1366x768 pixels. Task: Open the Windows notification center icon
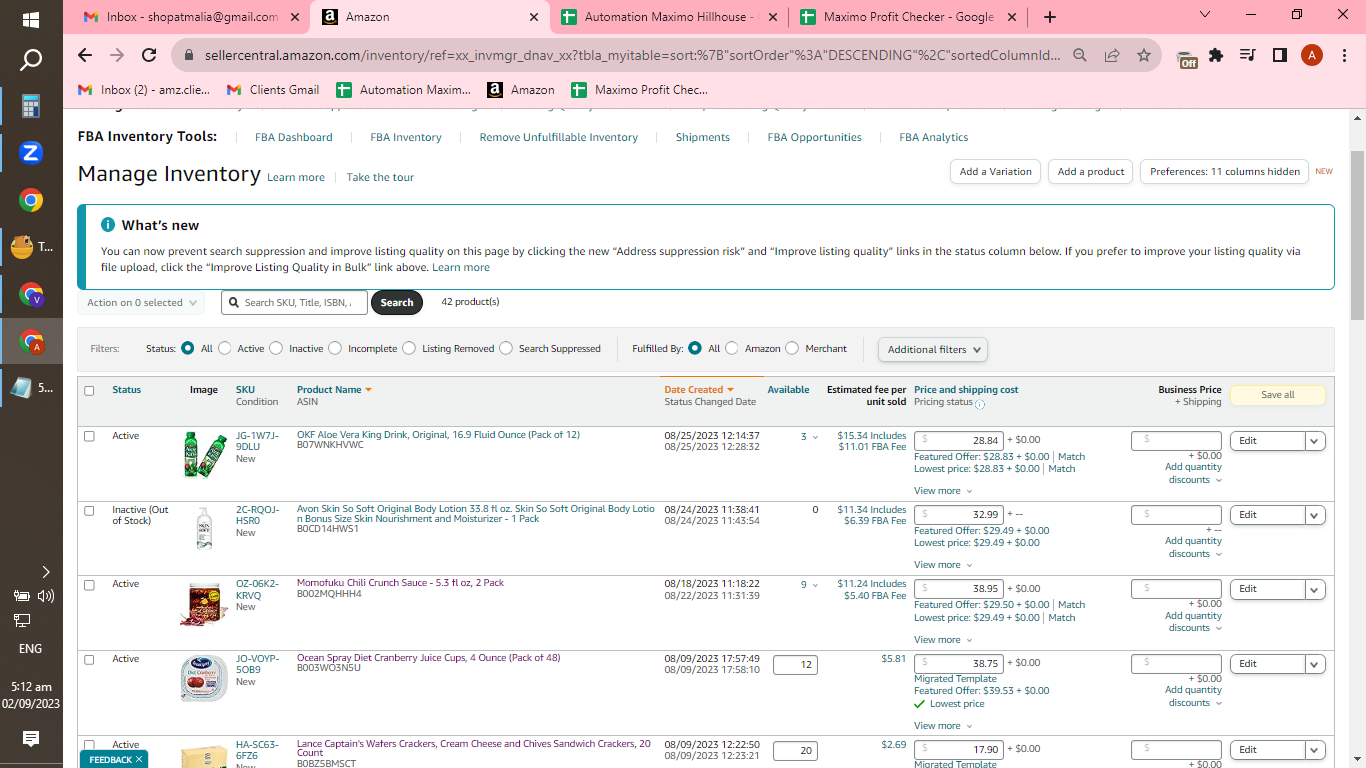(31, 738)
